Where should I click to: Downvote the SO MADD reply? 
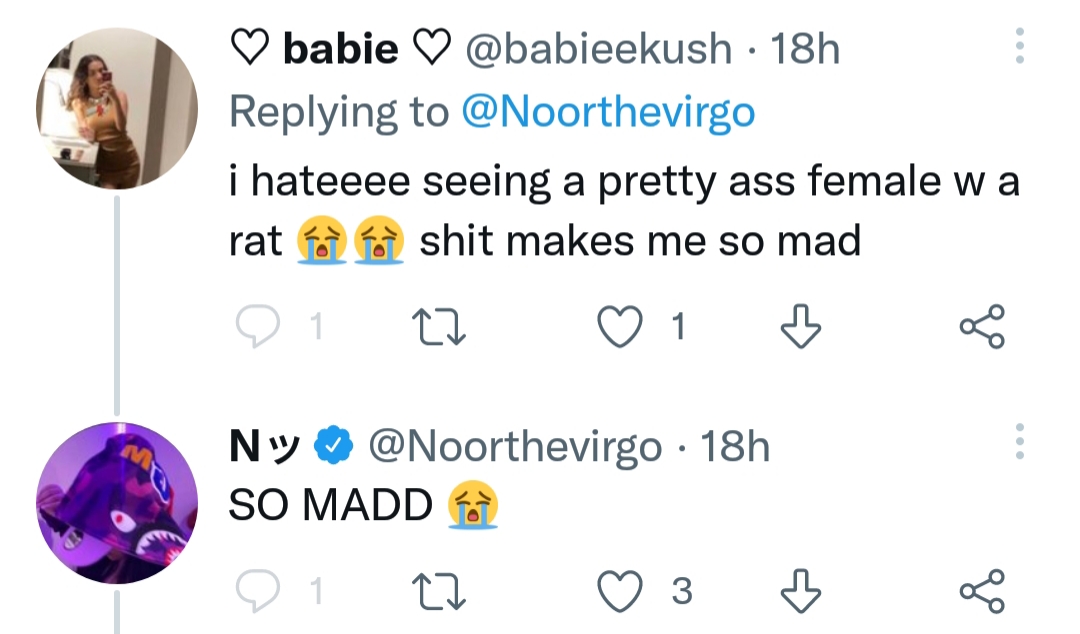point(801,591)
